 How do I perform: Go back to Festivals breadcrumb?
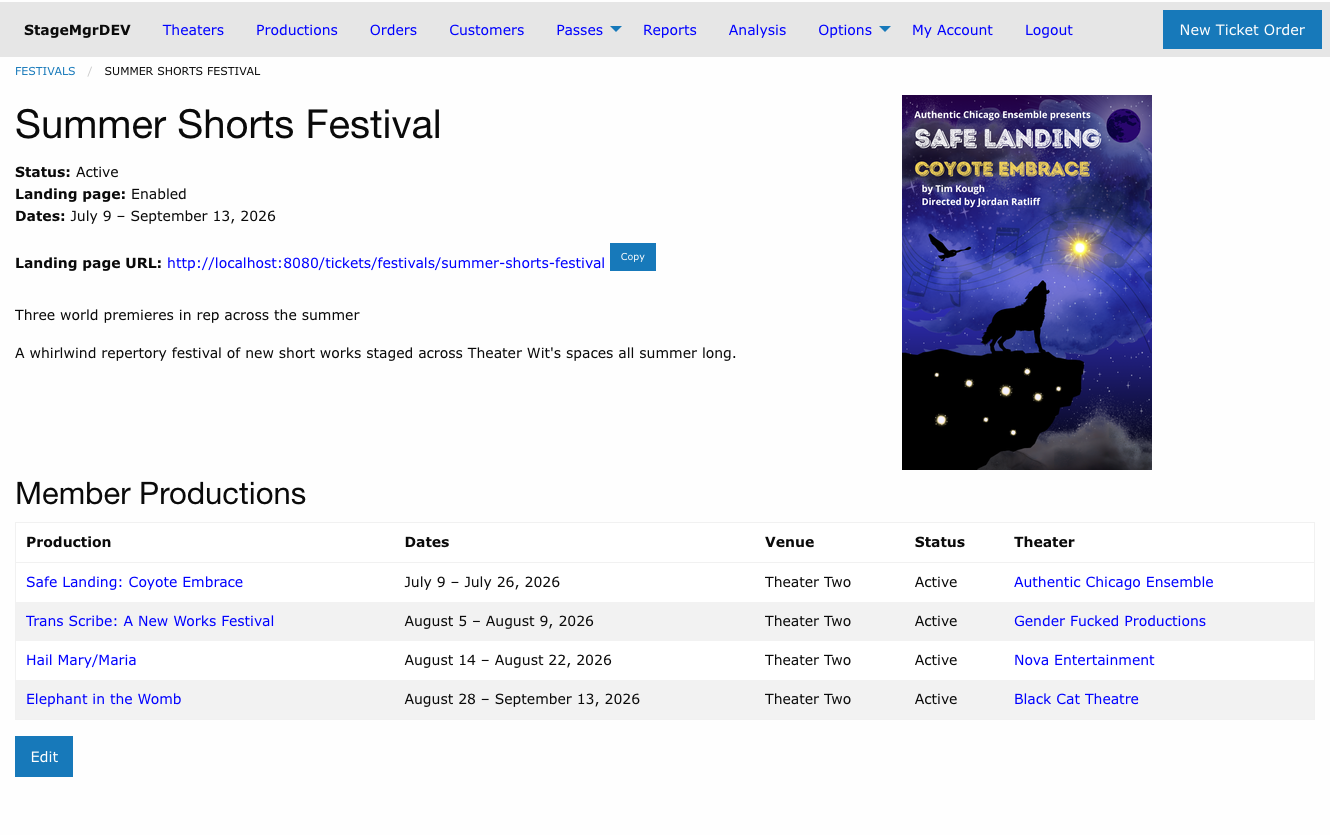[45, 71]
